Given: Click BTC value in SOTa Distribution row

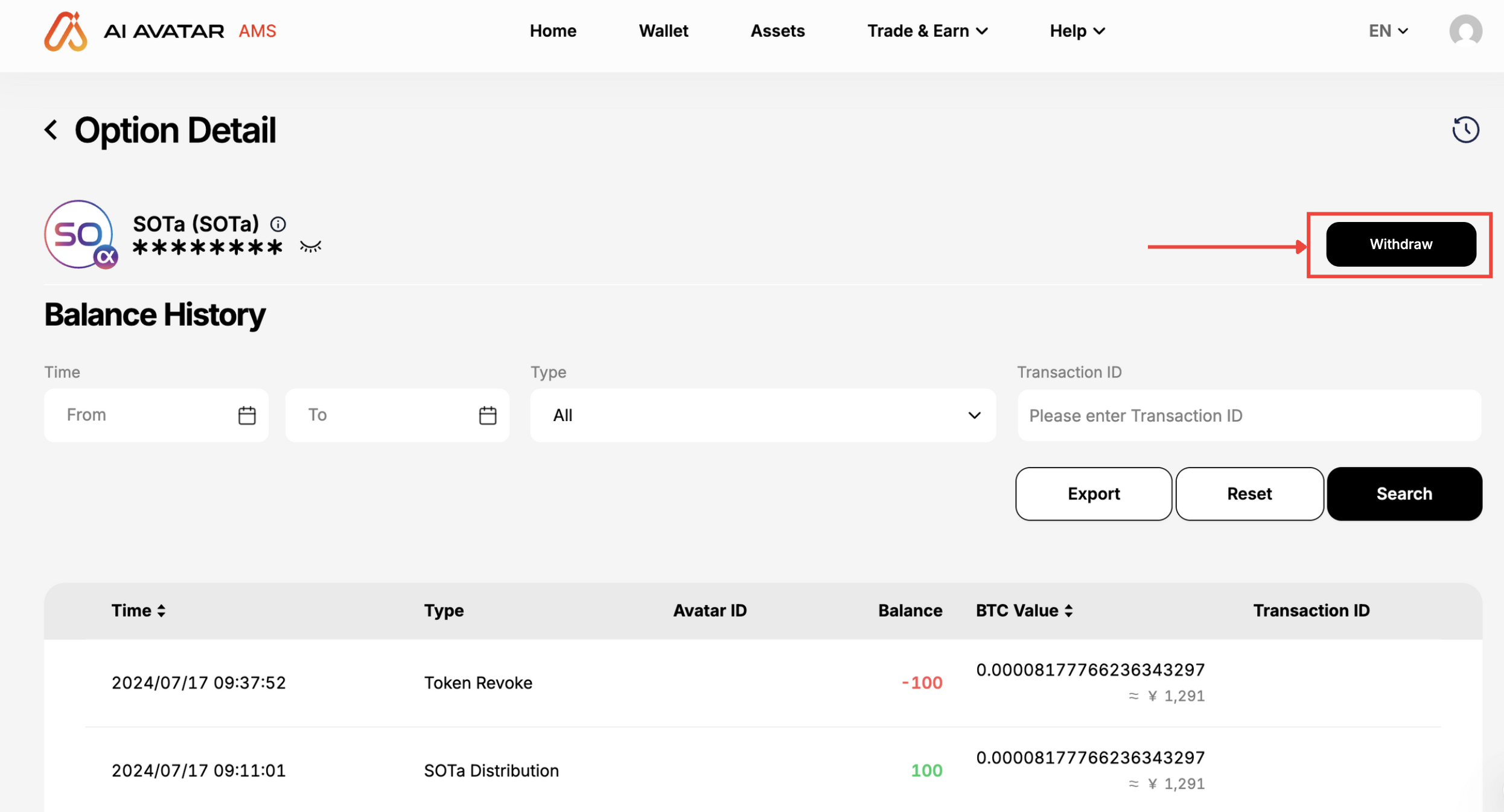Looking at the screenshot, I should coord(1090,758).
